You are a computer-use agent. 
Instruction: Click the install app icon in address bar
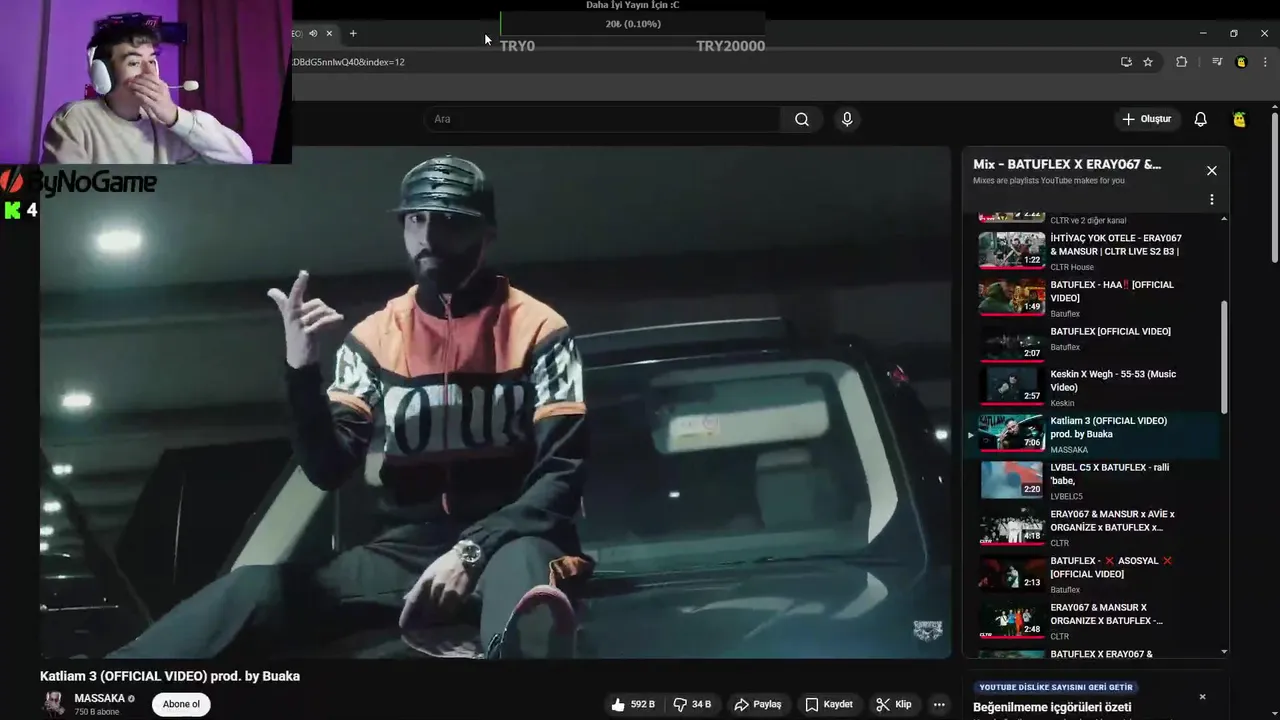pos(1126,62)
